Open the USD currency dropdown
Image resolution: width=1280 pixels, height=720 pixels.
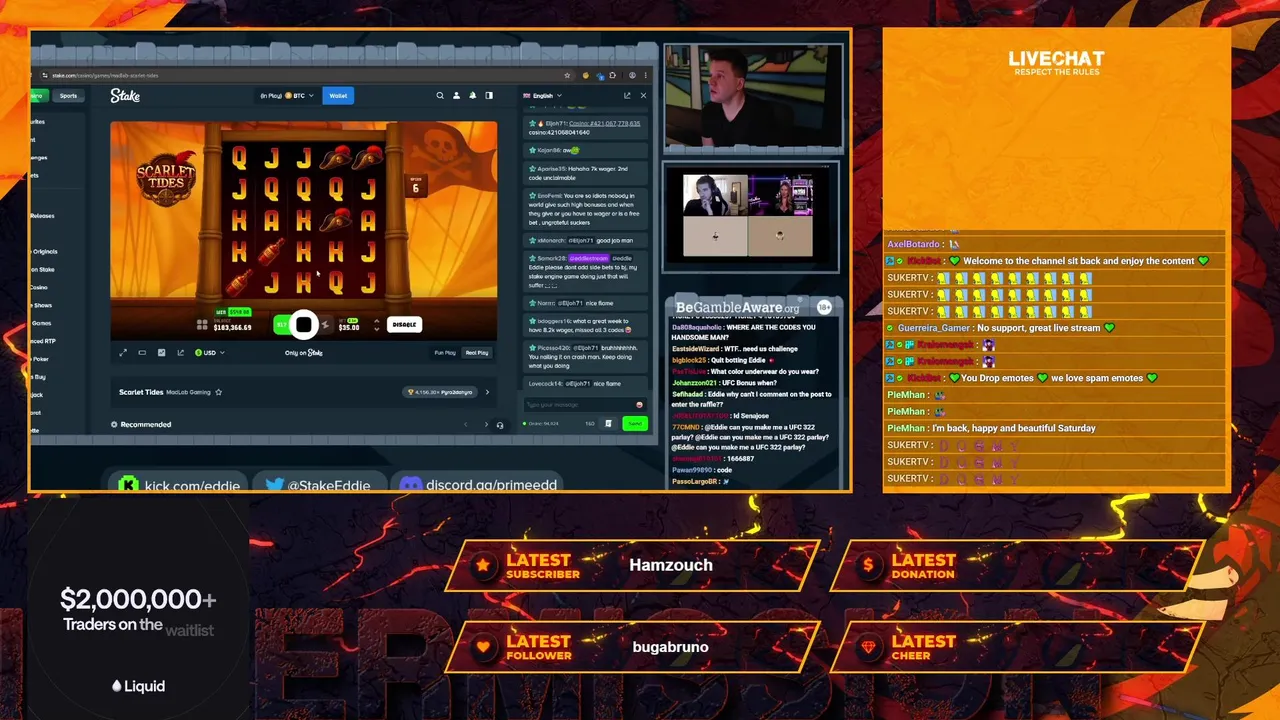click(x=209, y=352)
